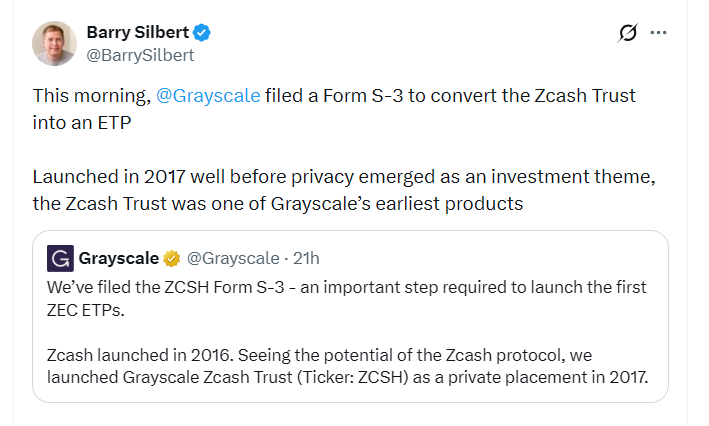The height and width of the screenshot is (426, 709).
Task: Click the blue verified badge beside Barry Silbert
Action: point(202,33)
